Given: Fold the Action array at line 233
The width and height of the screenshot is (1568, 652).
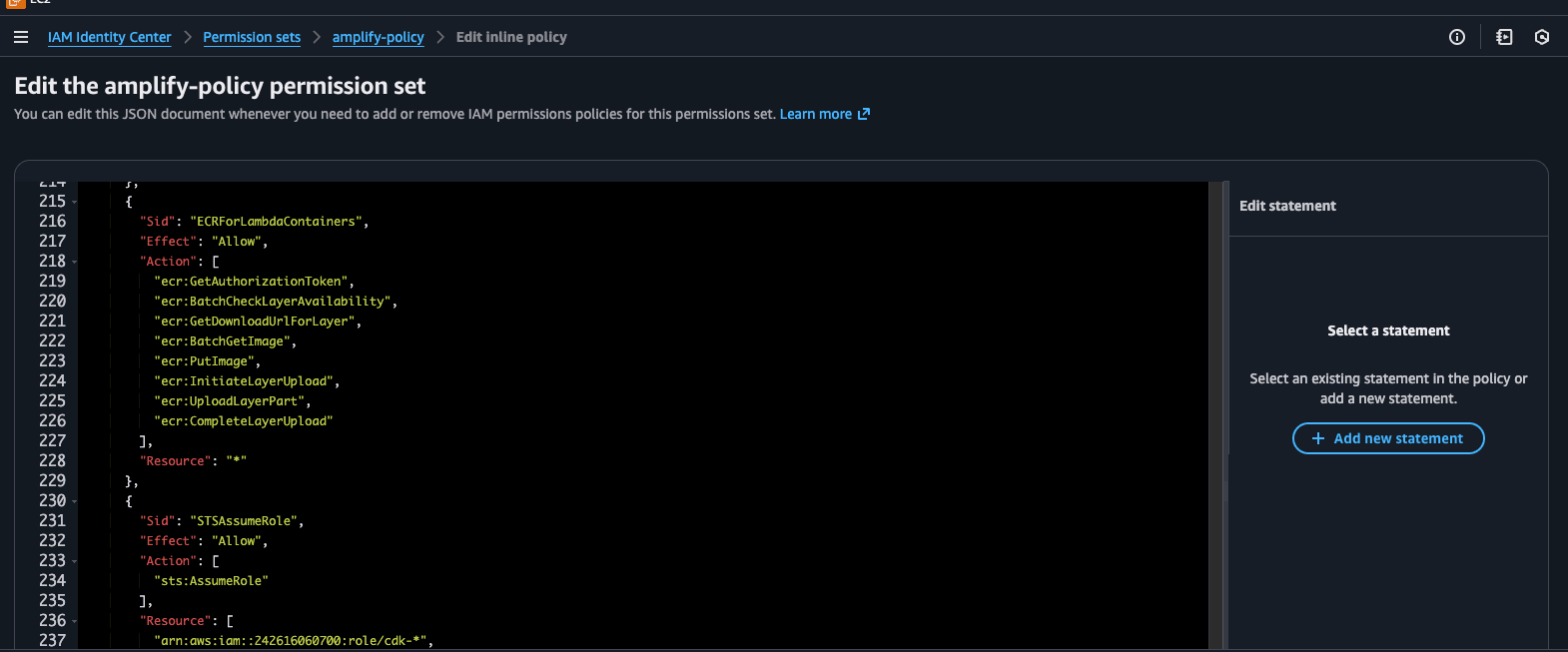Looking at the screenshot, I should (x=75, y=561).
